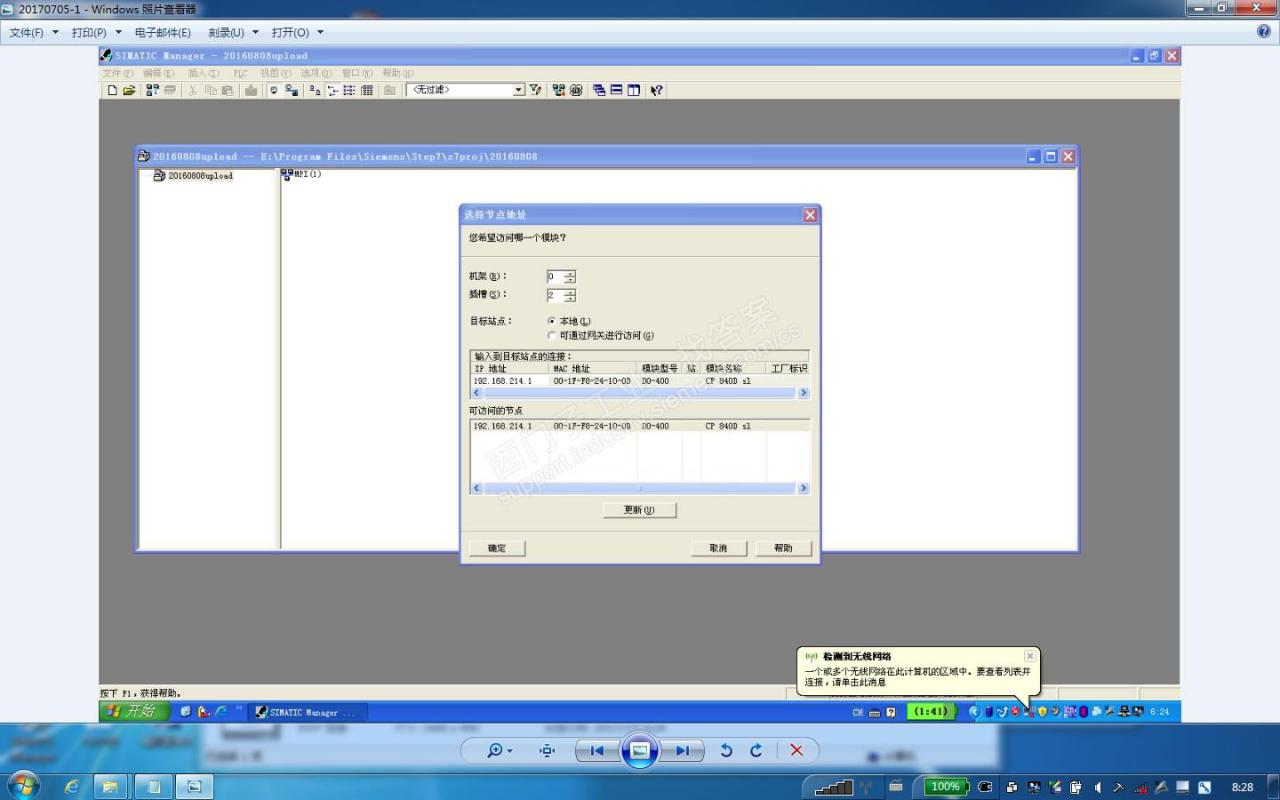
Task: Open the zoom magnifier dropdown
Action: coord(499,750)
